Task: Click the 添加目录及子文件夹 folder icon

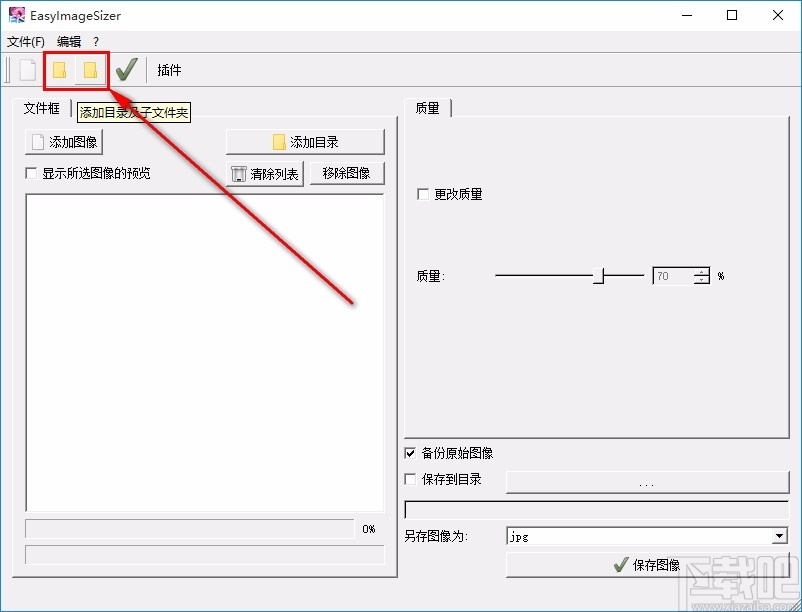Action: point(89,69)
